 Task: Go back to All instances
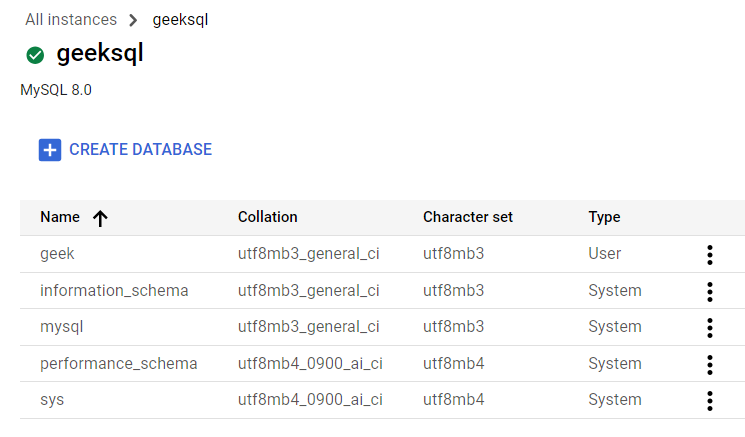[70, 19]
